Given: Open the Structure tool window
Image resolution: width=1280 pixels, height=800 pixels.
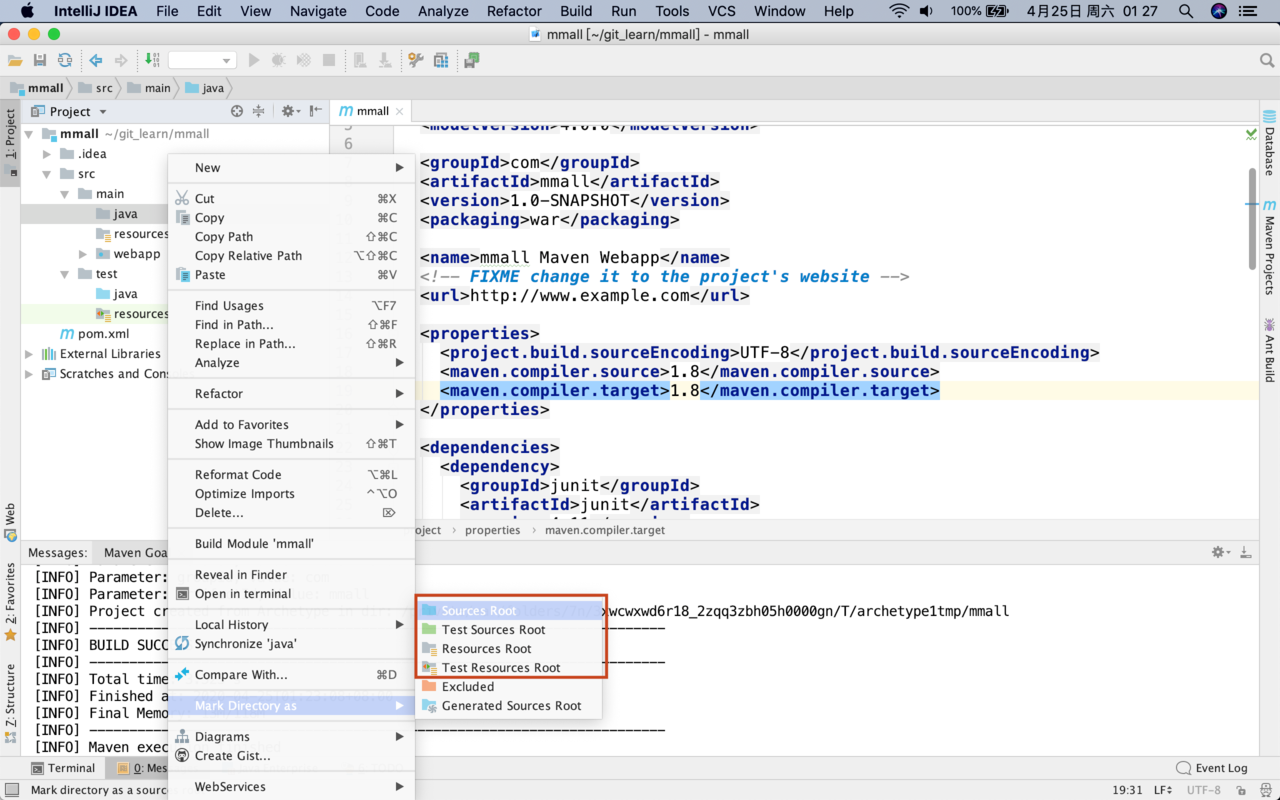Looking at the screenshot, I should [x=11, y=703].
